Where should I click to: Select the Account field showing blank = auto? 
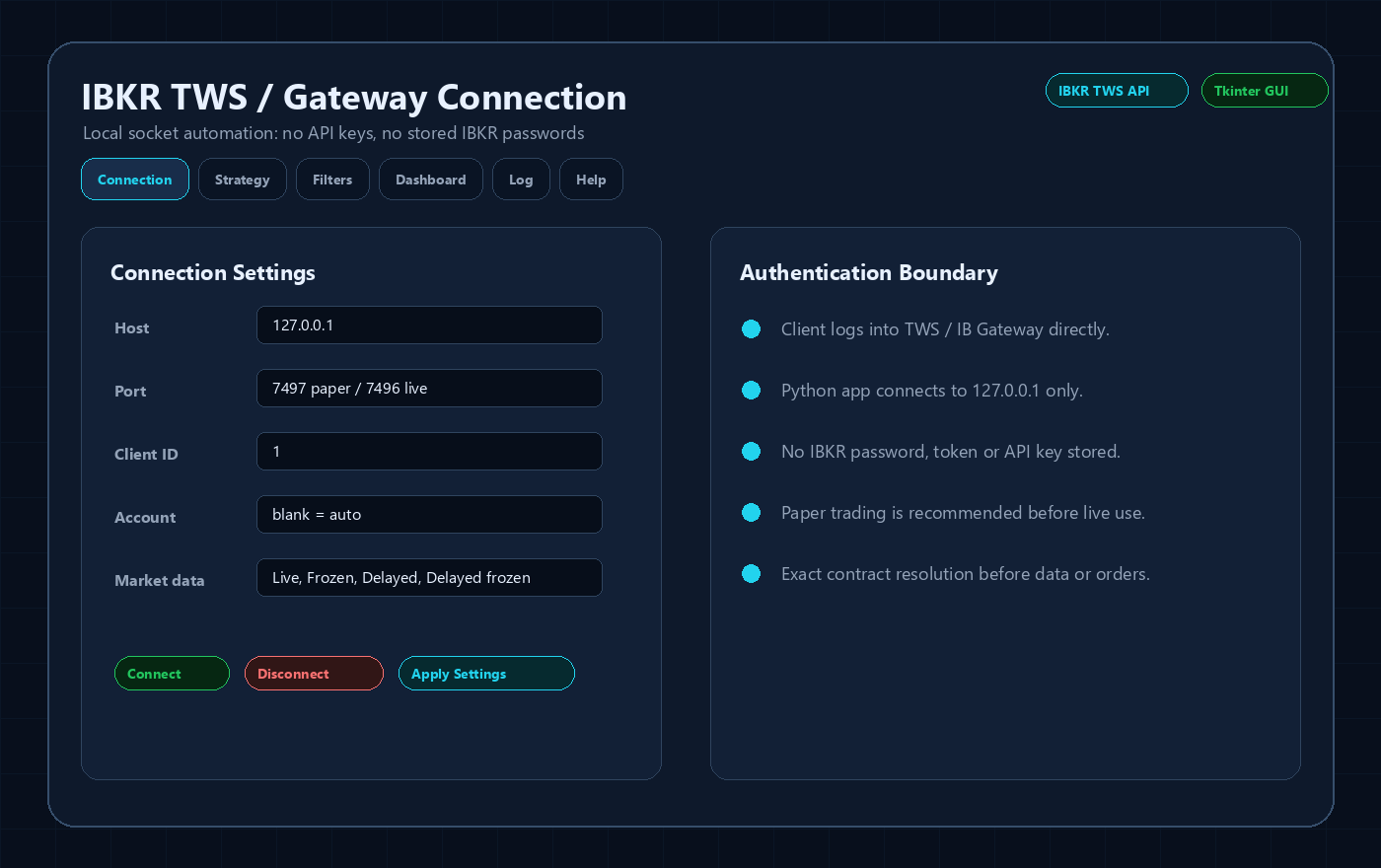pos(429,515)
